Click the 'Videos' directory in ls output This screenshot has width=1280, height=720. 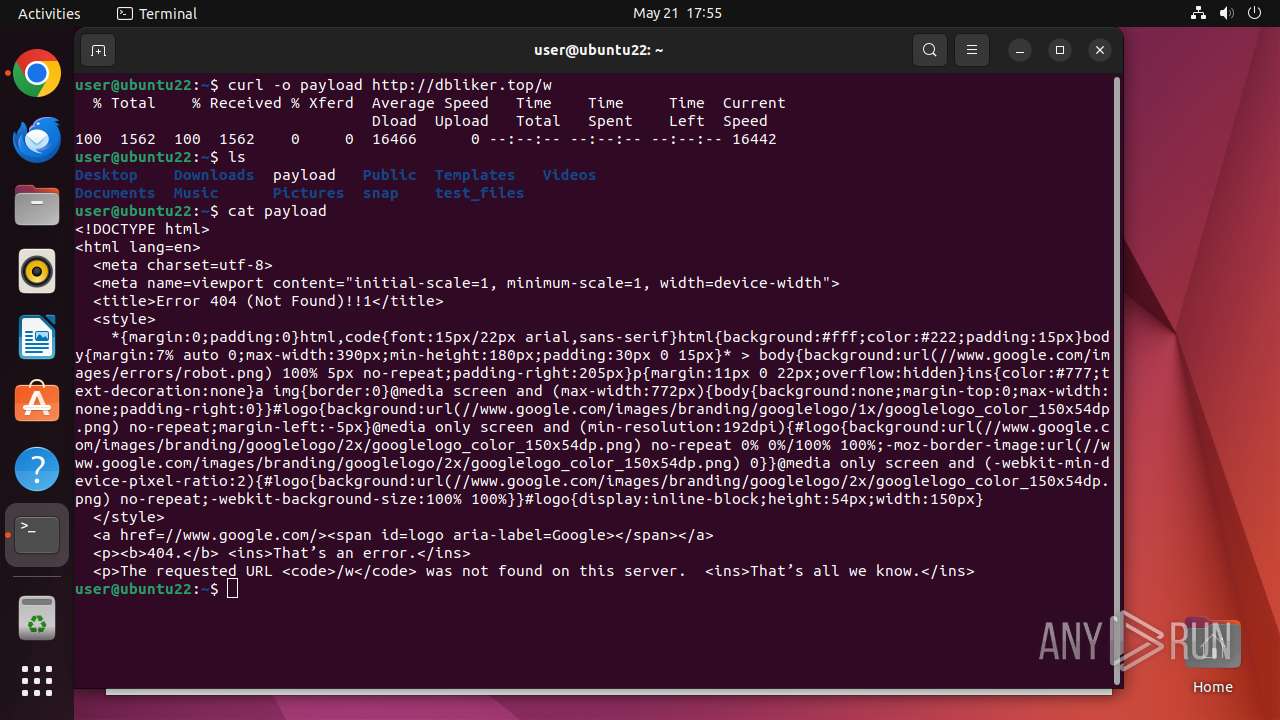click(570, 175)
